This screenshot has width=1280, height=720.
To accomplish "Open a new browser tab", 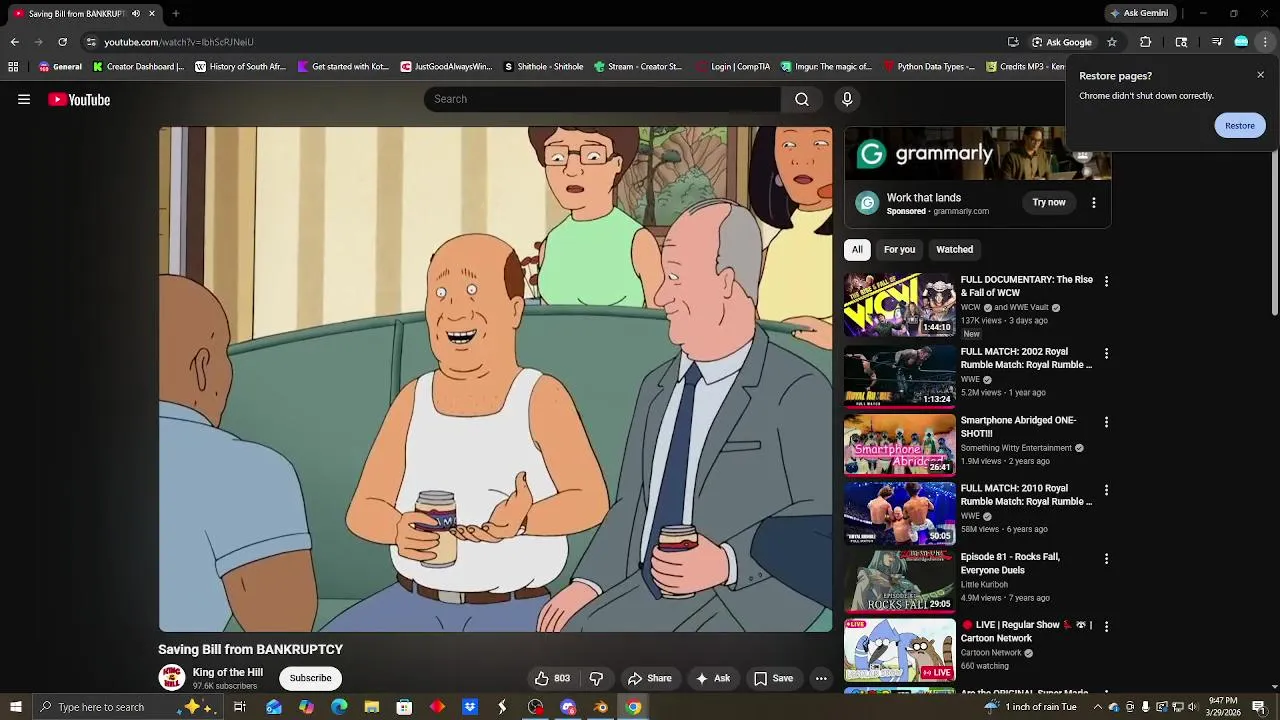I will pos(176,13).
